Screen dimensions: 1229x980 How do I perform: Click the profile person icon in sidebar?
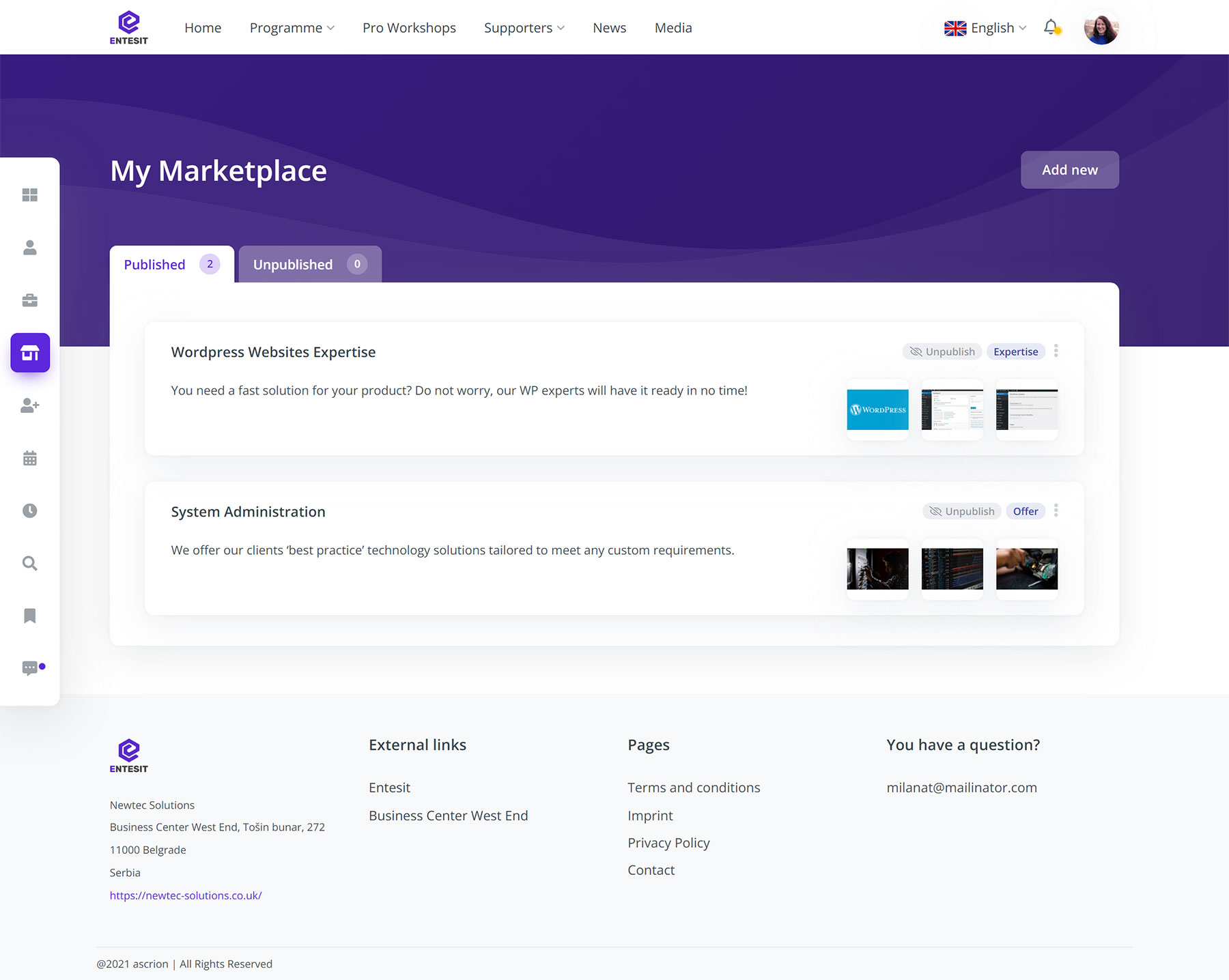pos(30,248)
